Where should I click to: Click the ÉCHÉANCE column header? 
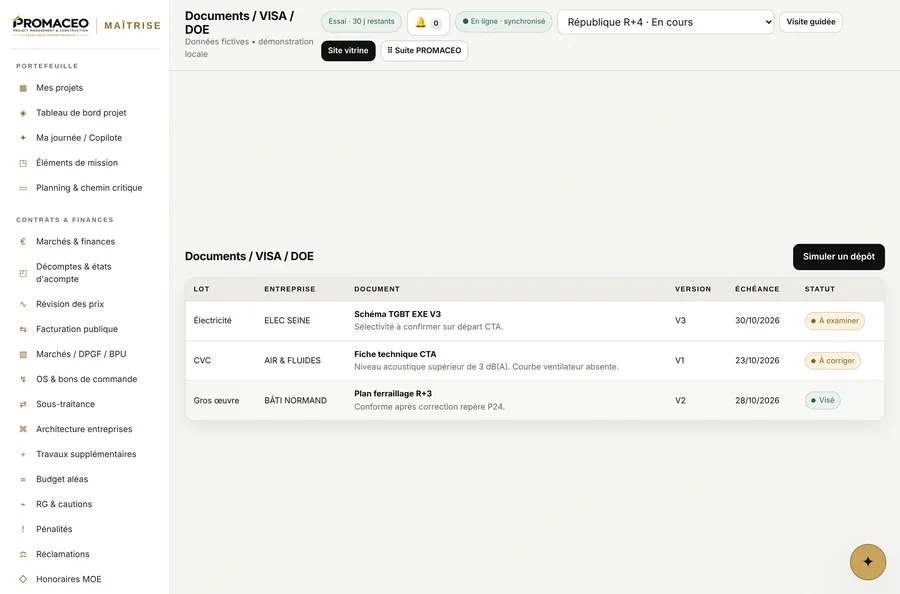click(757, 289)
